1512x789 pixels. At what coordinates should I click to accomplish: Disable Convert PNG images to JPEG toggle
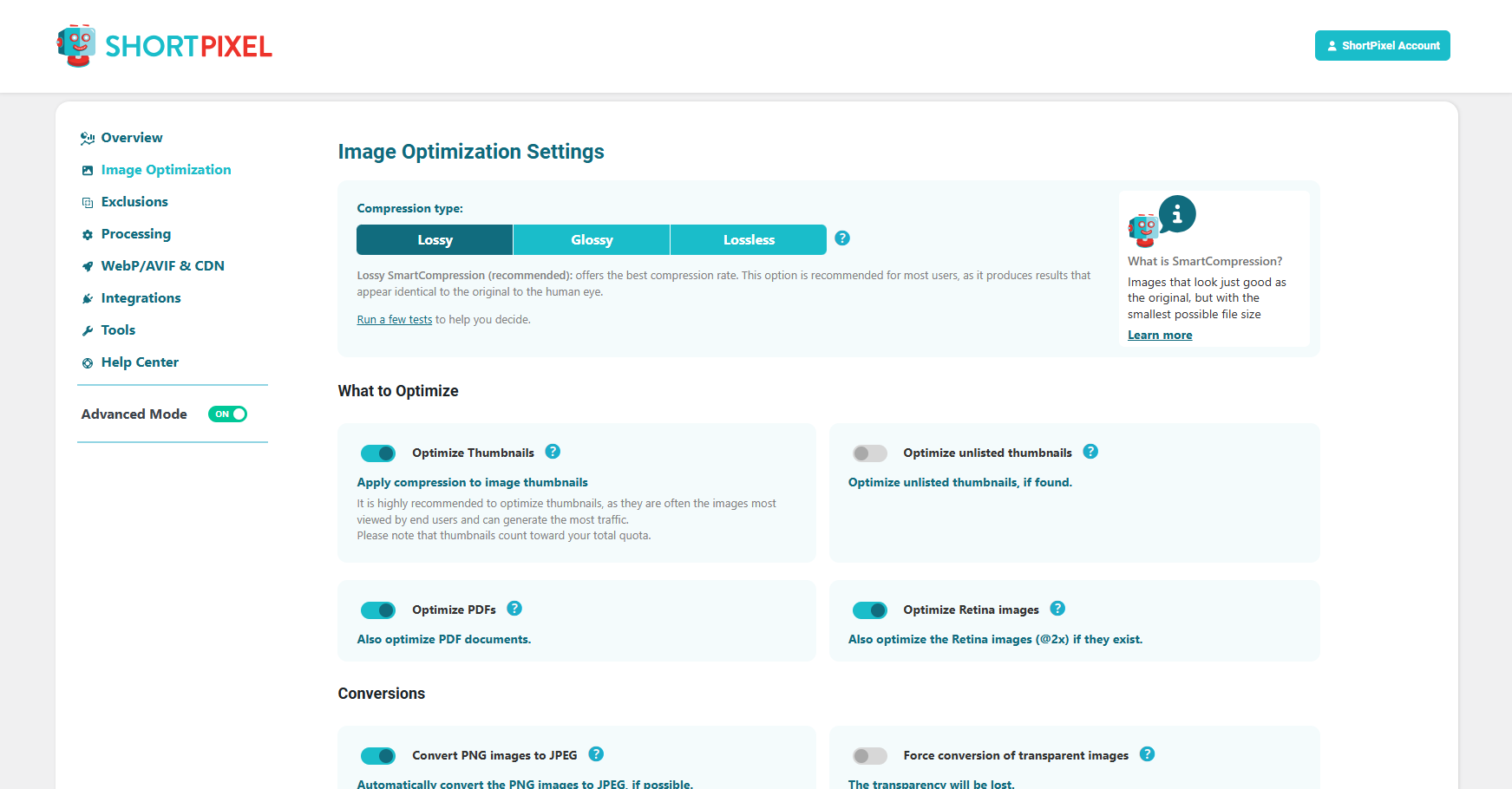(378, 756)
